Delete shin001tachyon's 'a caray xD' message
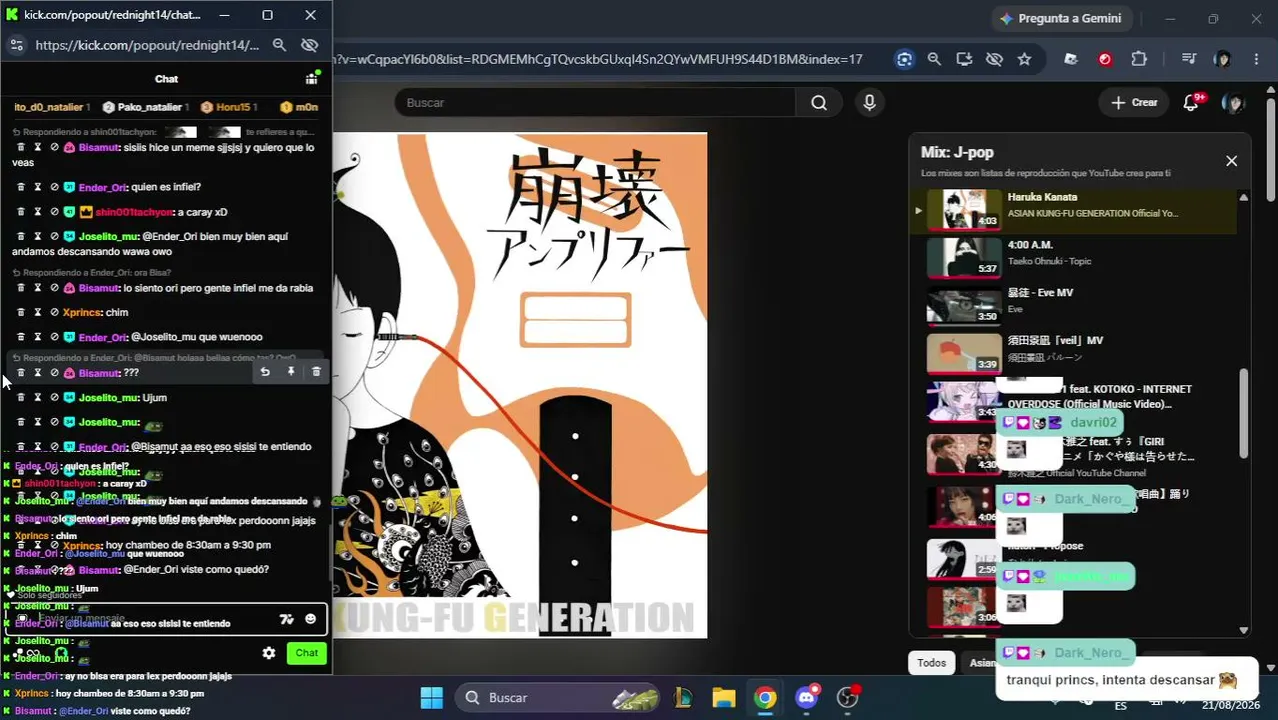 coord(21,212)
